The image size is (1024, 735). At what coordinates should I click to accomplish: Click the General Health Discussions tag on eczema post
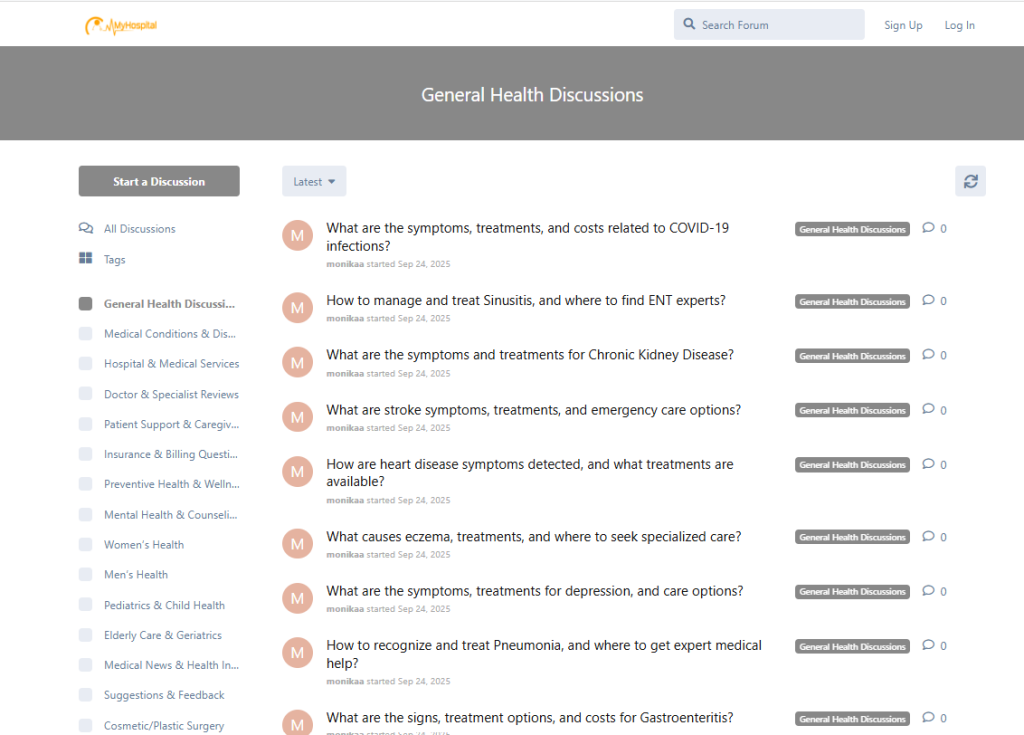tap(852, 537)
